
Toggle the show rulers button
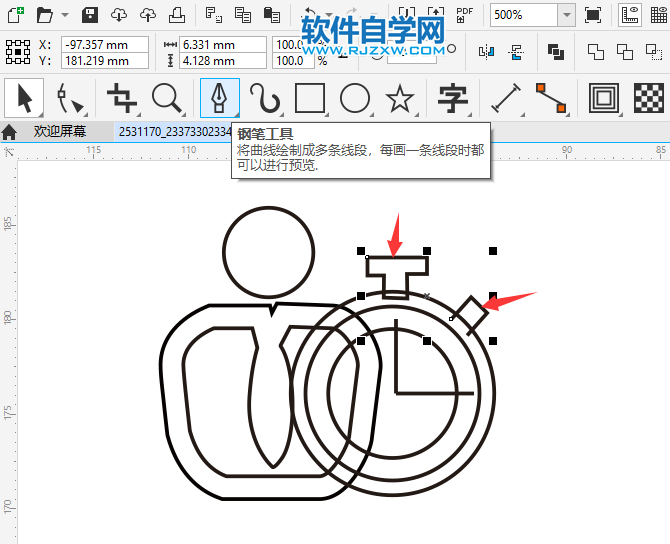click(630, 15)
